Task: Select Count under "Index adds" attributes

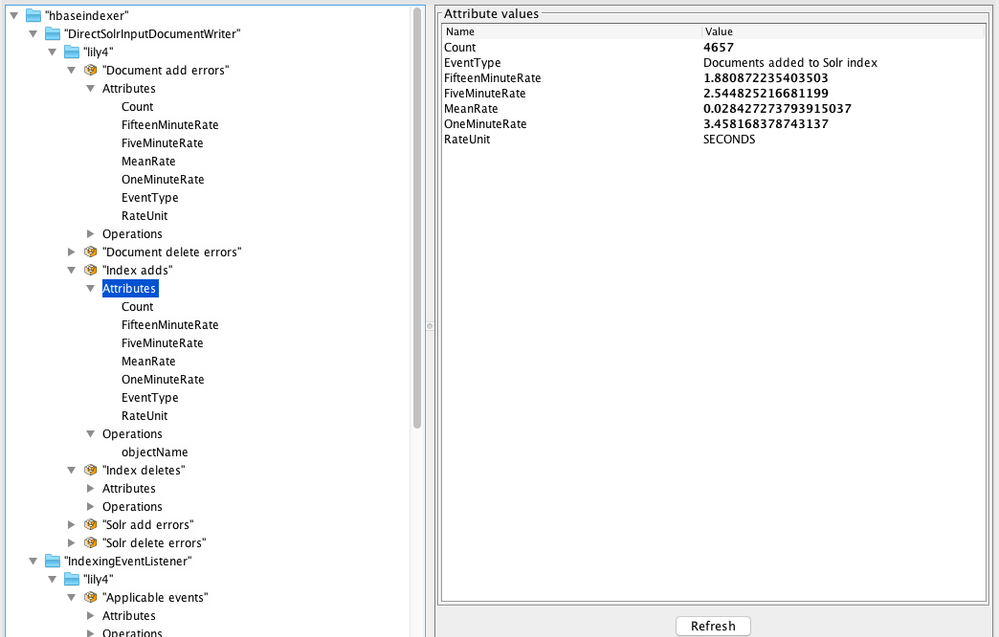Action: click(x=138, y=306)
